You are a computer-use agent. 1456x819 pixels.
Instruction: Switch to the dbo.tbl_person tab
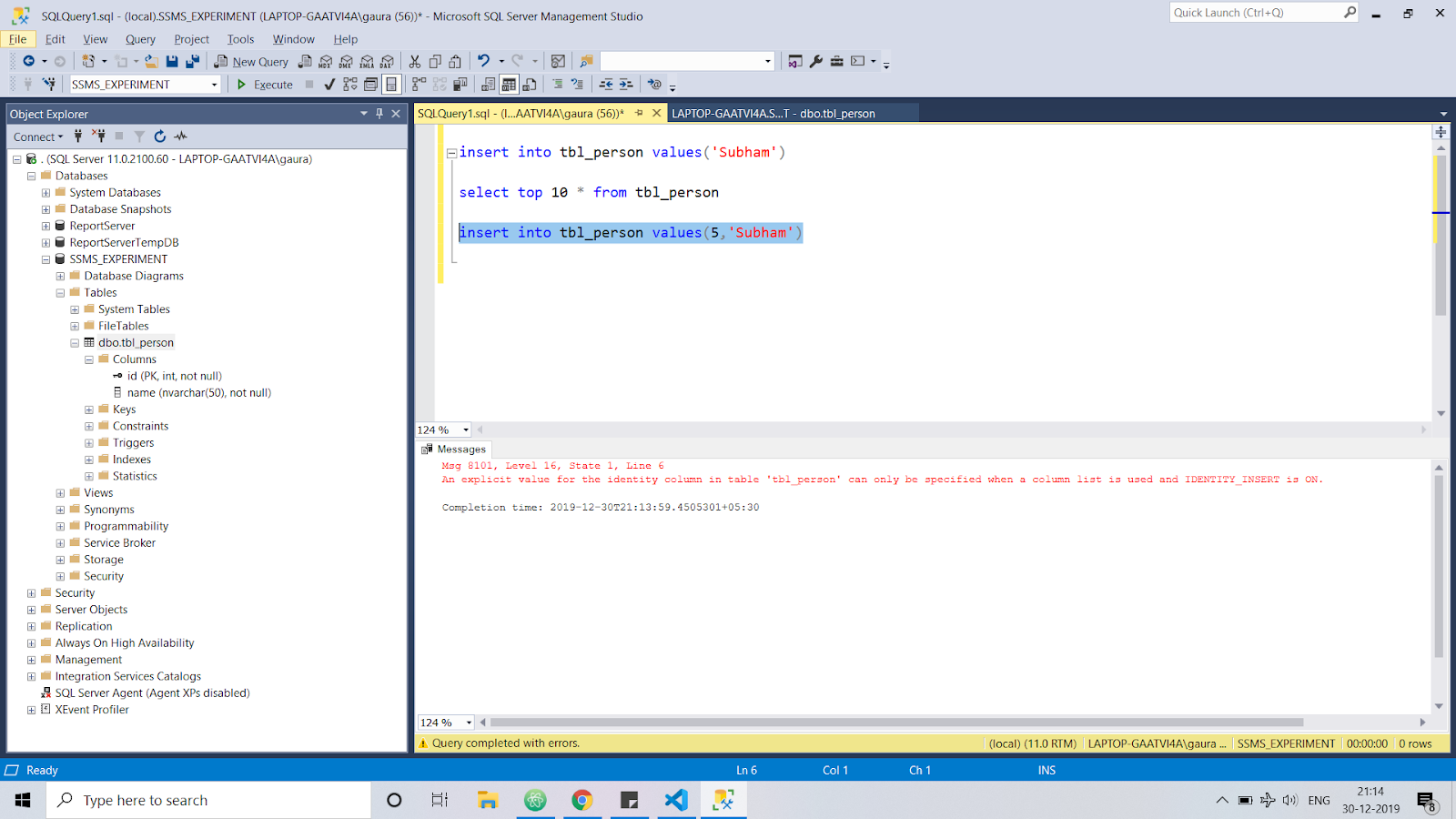coord(772,113)
